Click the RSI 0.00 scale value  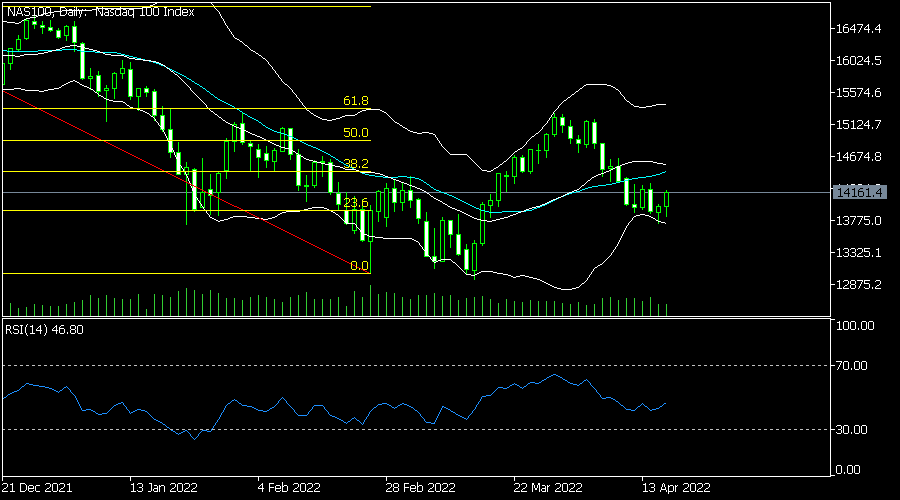[x=848, y=470]
